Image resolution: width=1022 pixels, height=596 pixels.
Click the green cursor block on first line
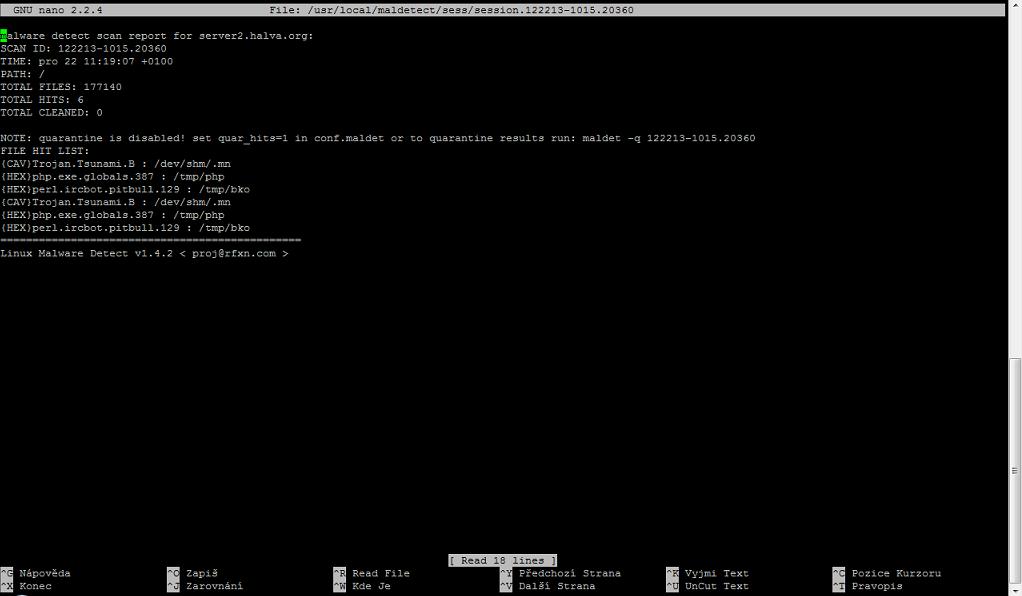pos(3,35)
